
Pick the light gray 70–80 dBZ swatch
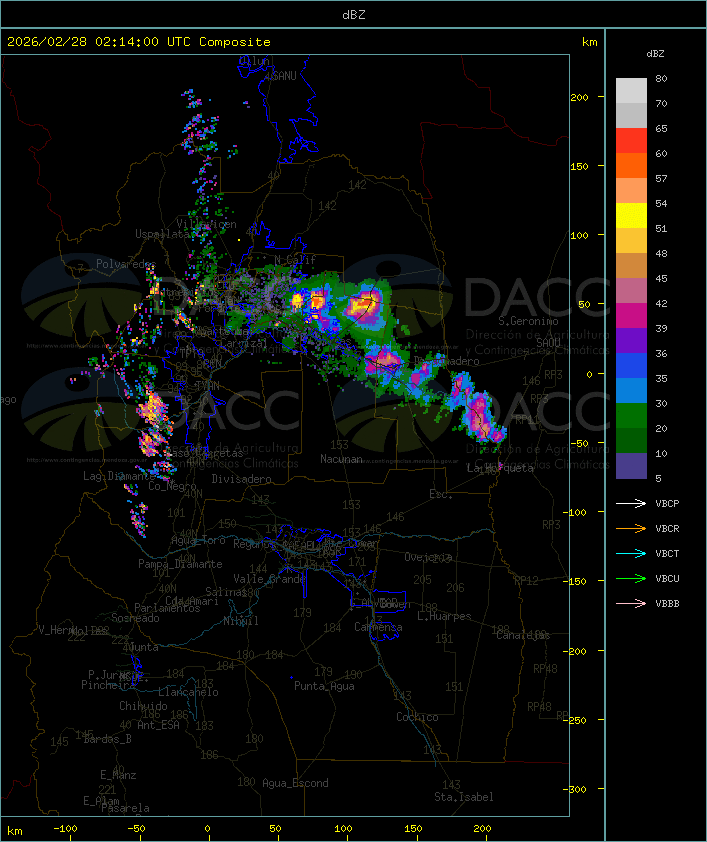point(631,90)
